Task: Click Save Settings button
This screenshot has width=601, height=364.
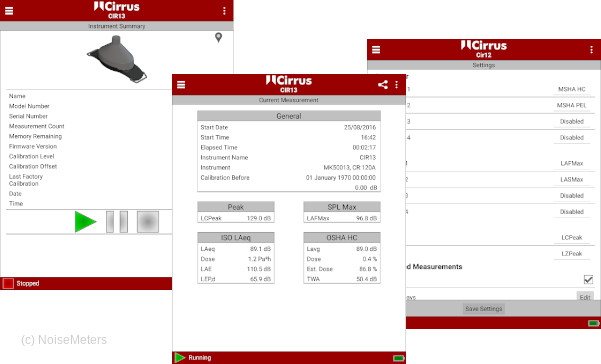Action: [x=484, y=309]
